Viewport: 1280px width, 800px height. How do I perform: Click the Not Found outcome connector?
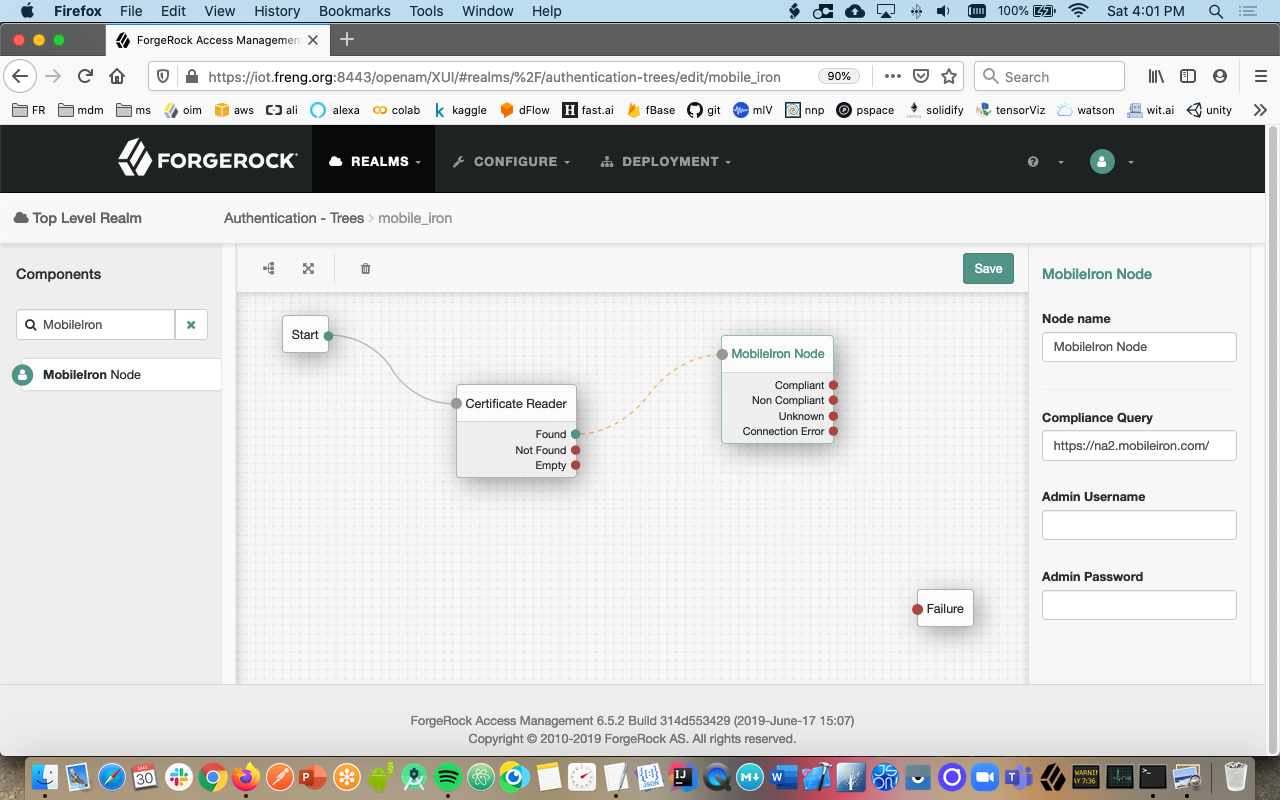pyautogui.click(x=575, y=450)
